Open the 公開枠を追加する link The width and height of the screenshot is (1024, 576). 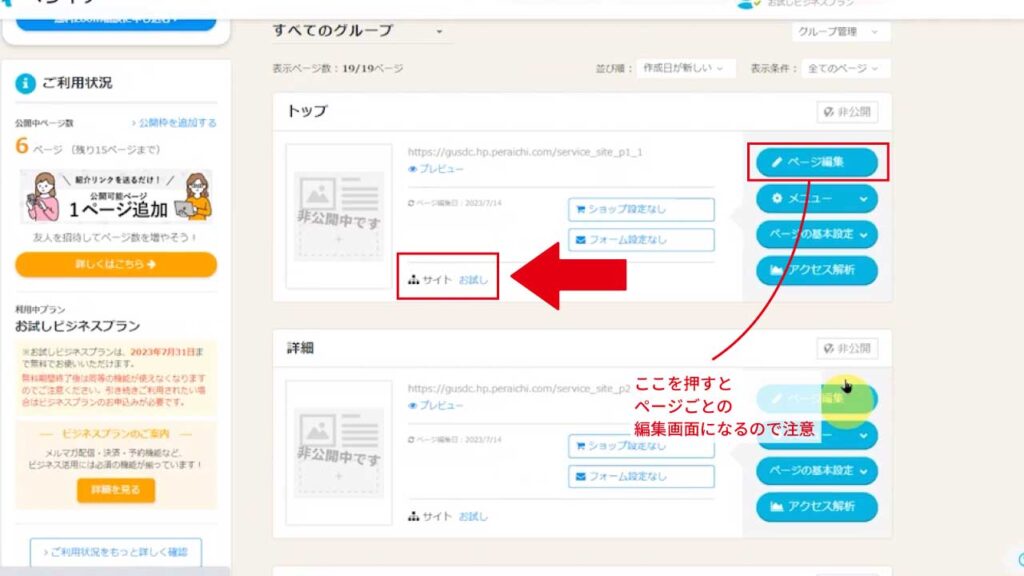coord(174,123)
